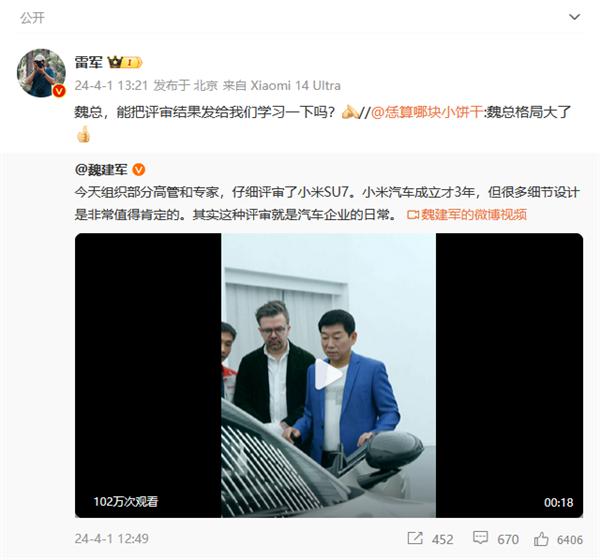Expand the post options chevron at top right
Viewport: 600px width, 560px height.
(x=574, y=17)
